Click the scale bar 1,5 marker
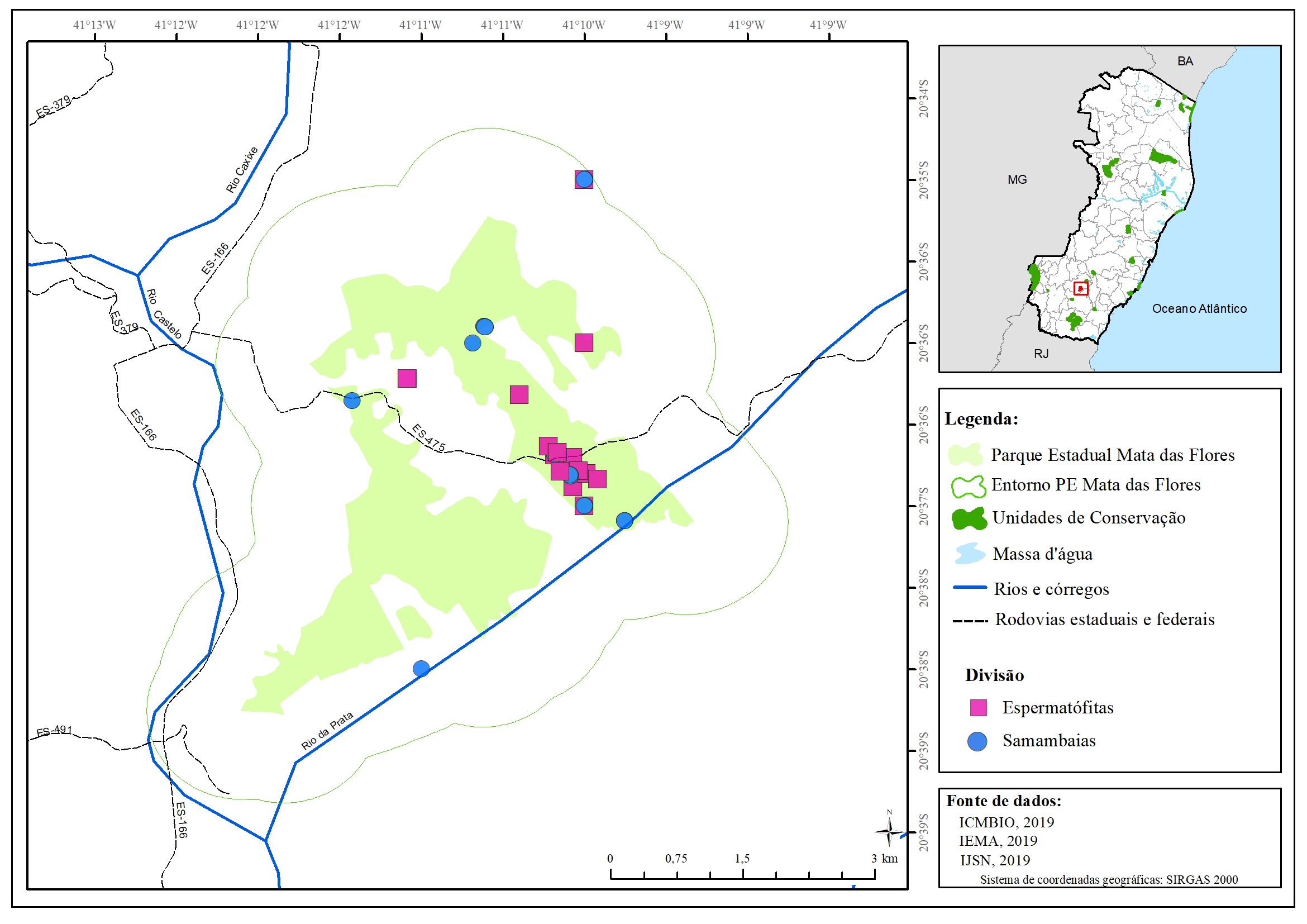 pyautogui.click(x=742, y=859)
